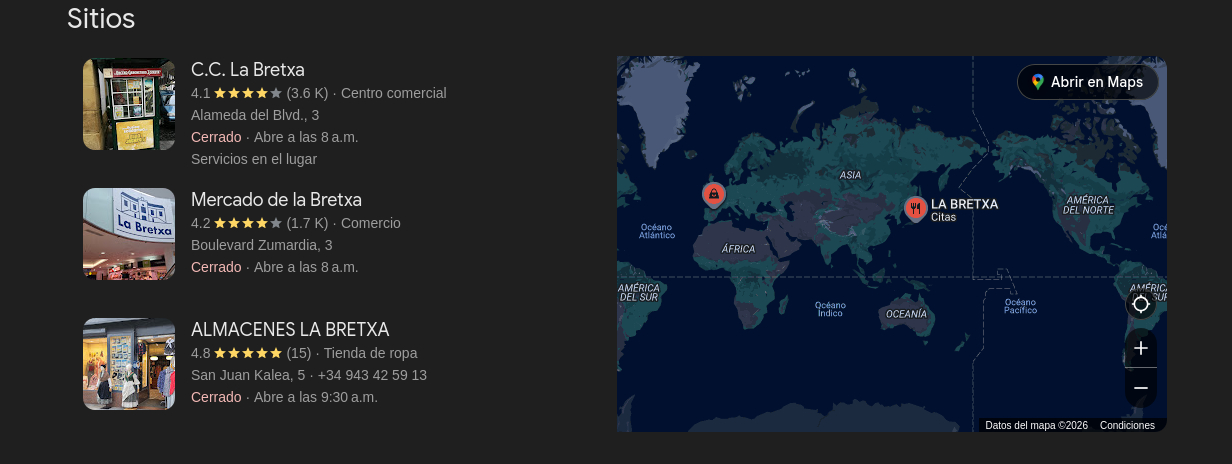
Task: Click the LA BRETXA Citas map label
Action: tap(964, 209)
